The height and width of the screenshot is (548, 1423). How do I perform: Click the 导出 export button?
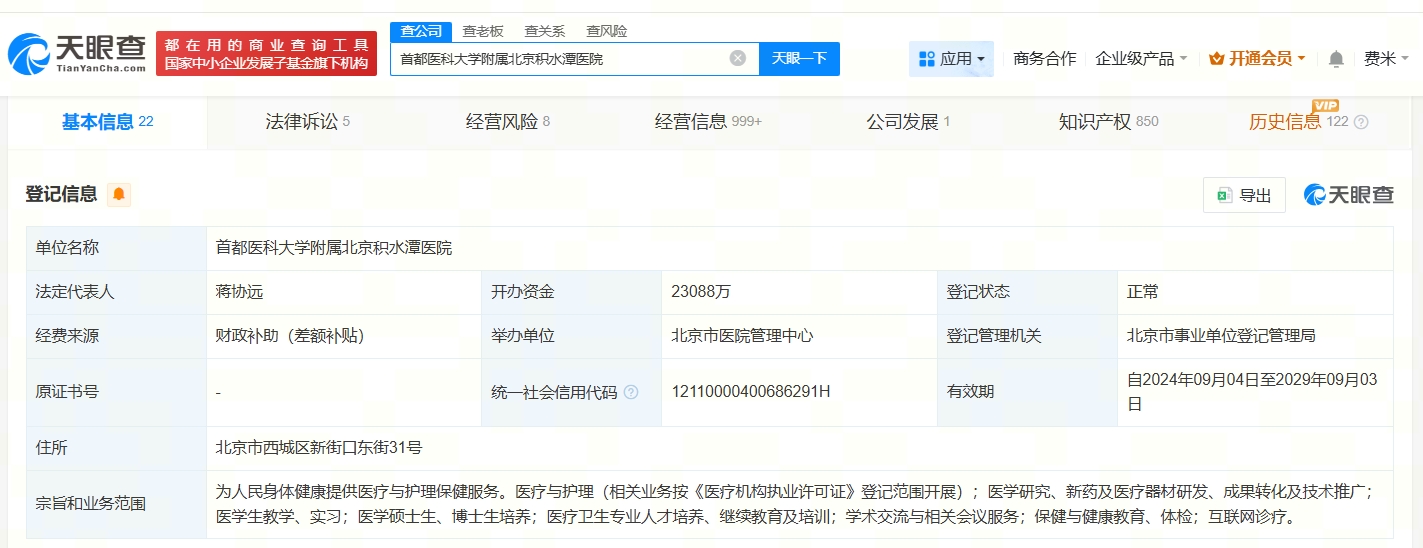[x=1244, y=195]
